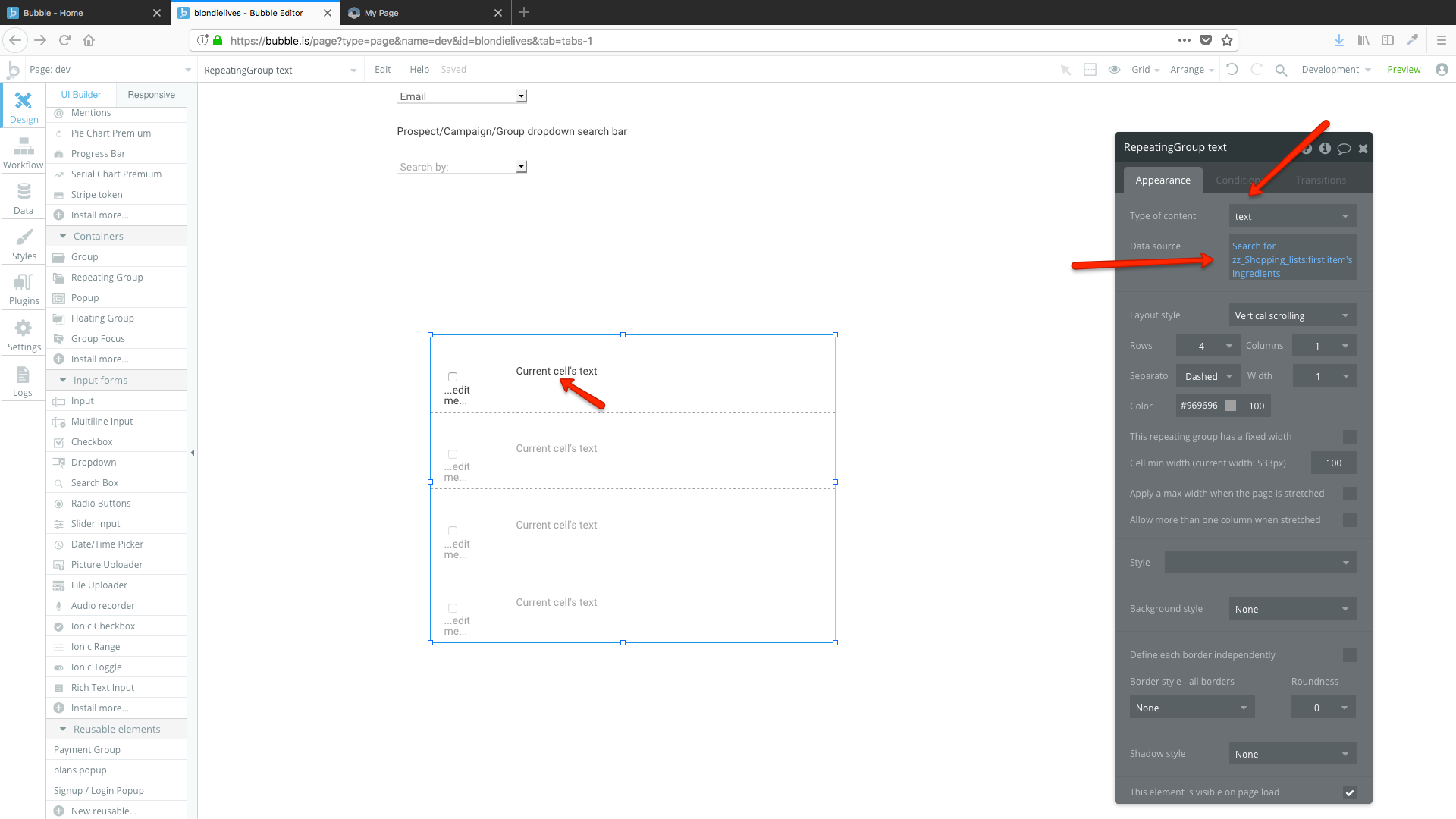Open the Type of content dropdown
The height and width of the screenshot is (819, 1456).
(1291, 216)
